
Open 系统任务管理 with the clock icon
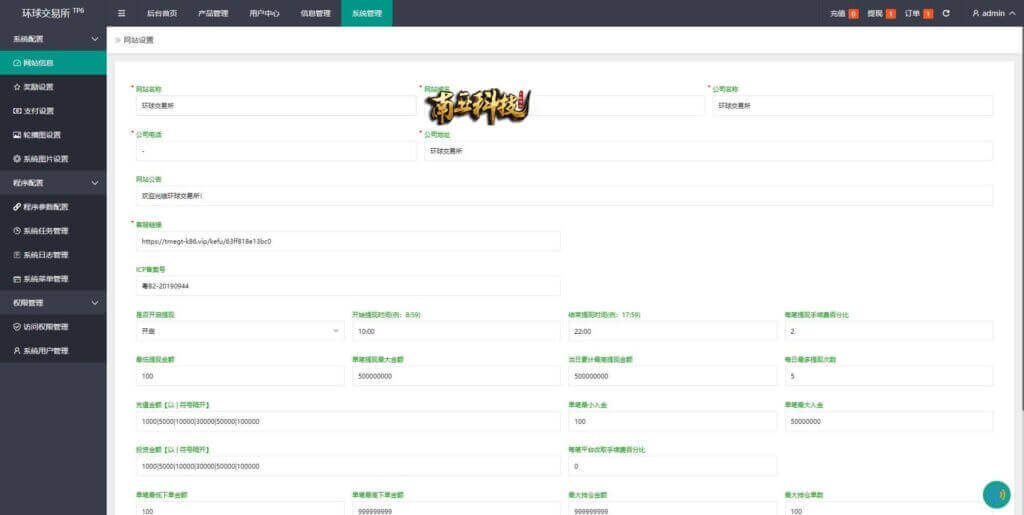point(45,231)
